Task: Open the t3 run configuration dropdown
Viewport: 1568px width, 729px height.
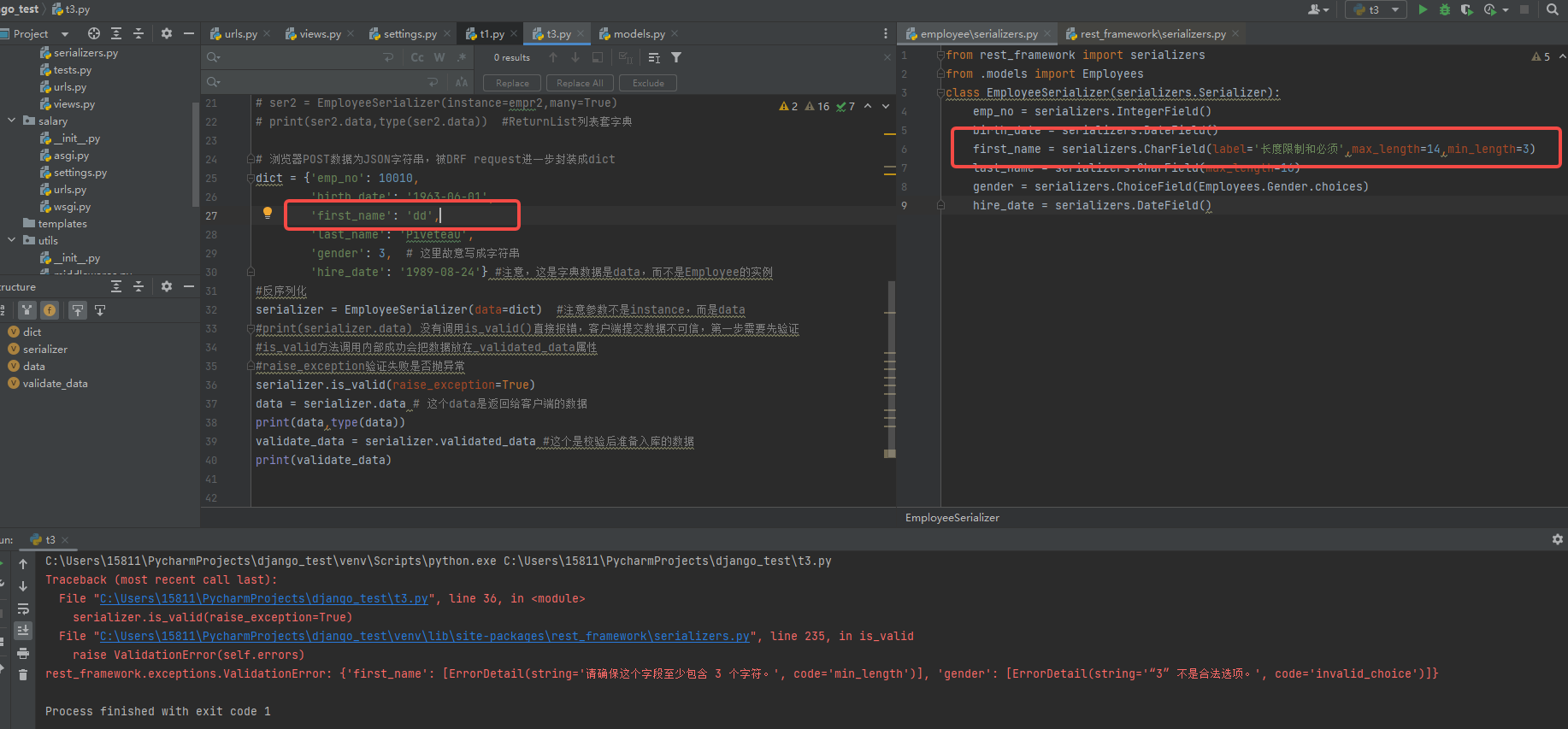Action: coord(1376,9)
